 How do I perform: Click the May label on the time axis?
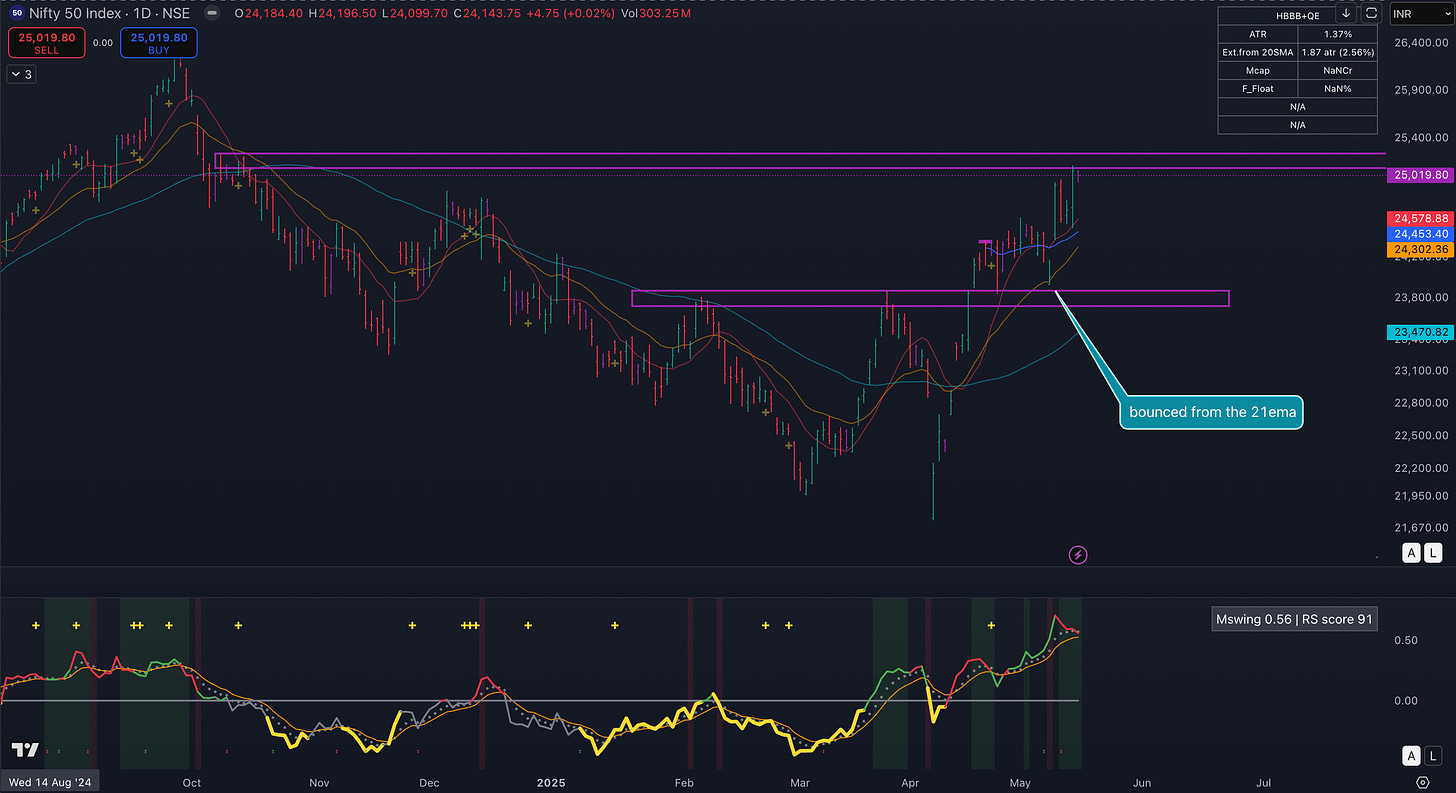pyautogui.click(x=1019, y=782)
